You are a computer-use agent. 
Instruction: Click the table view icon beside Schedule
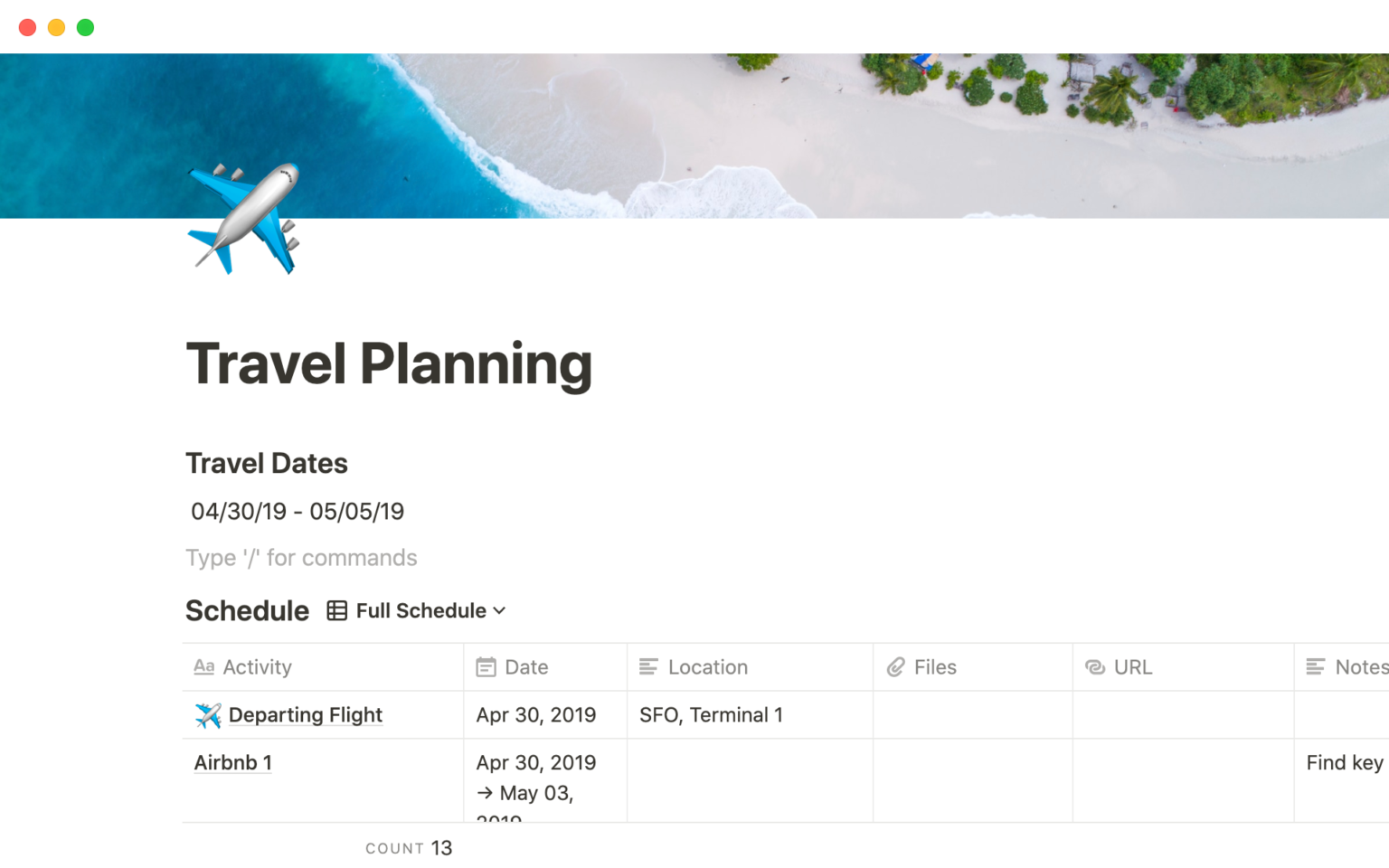tap(336, 611)
